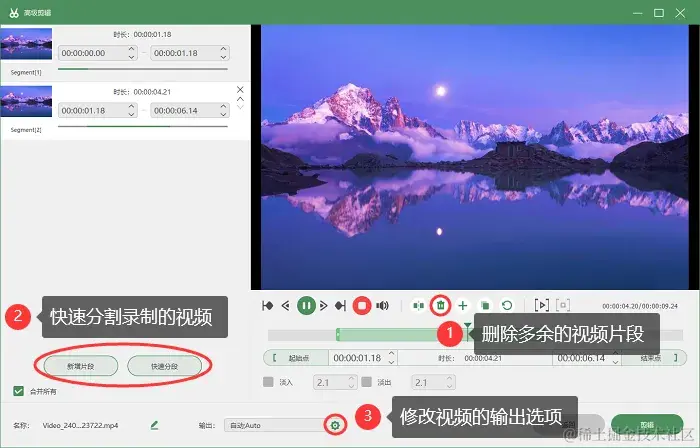Image resolution: width=700 pixels, height=448 pixels.
Task: Click the green 剪辑 button
Action: pos(647,424)
